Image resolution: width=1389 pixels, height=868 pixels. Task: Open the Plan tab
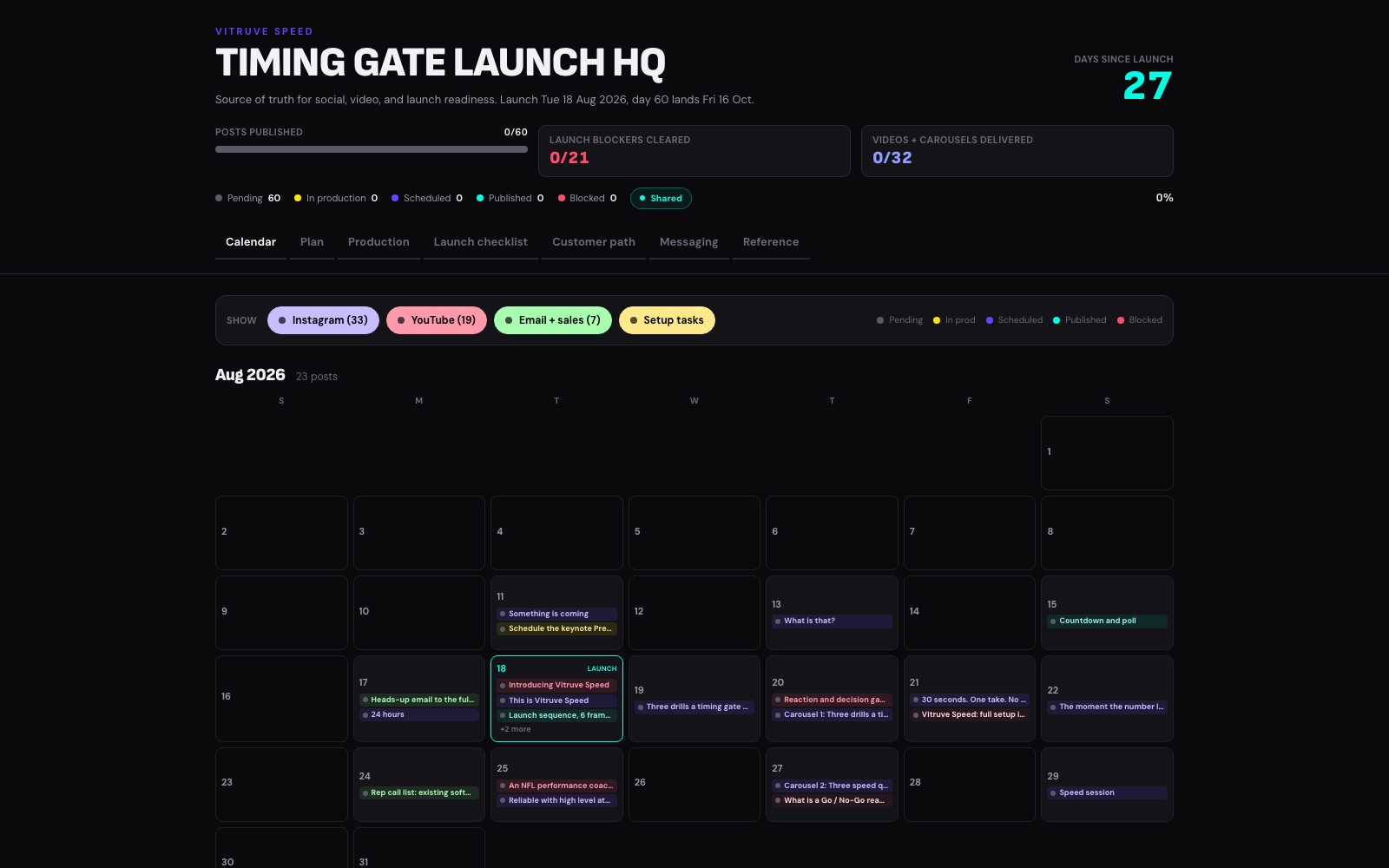click(x=312, y=242)
